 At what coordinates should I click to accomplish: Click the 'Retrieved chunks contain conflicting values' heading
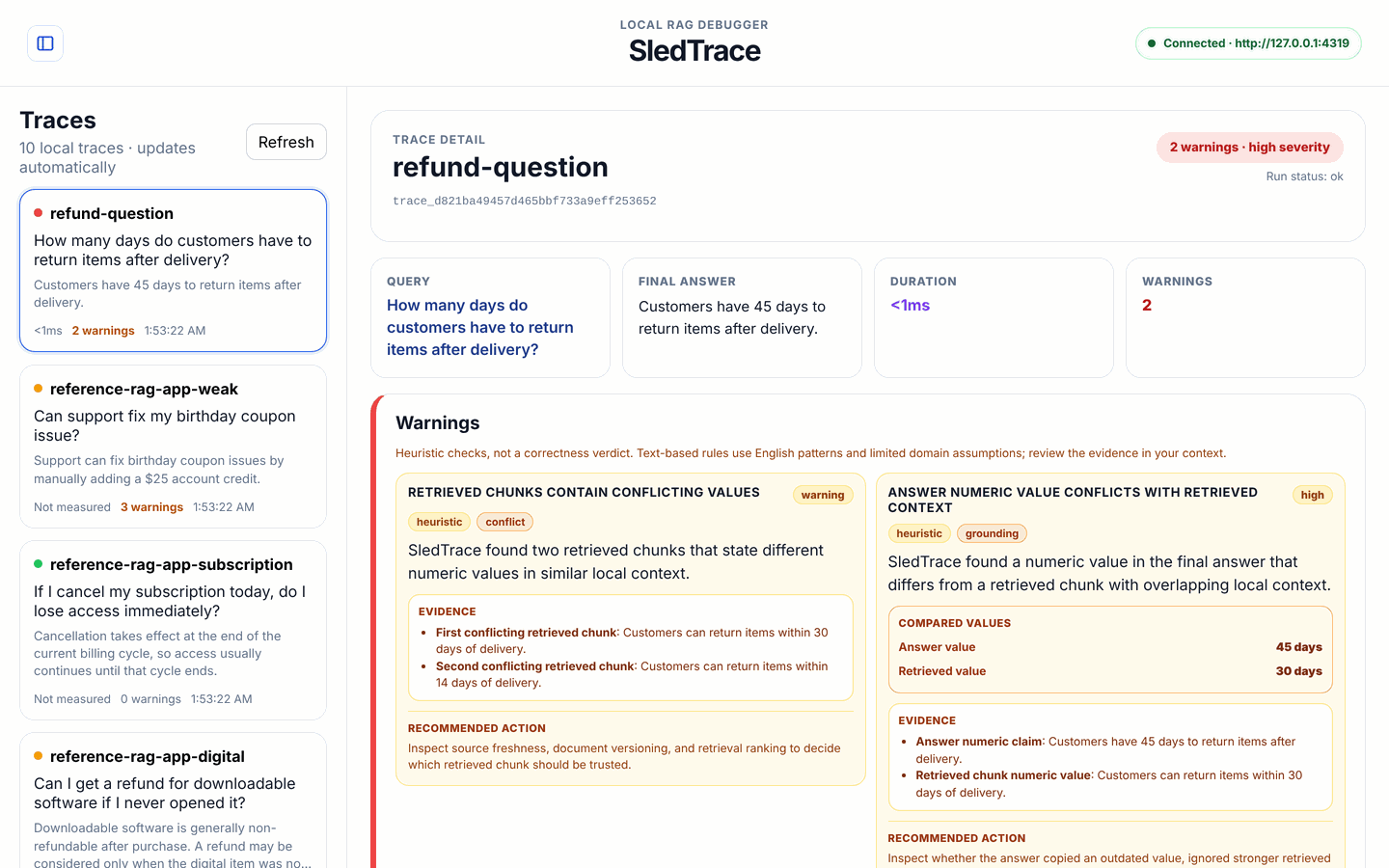coord(584,493)
